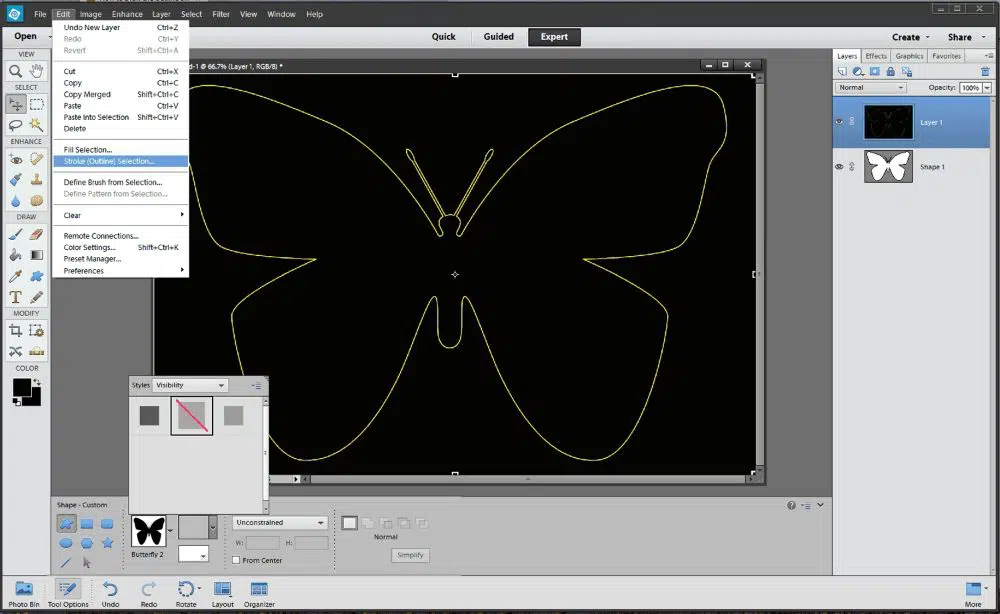Image resolution: width=1000 pixels, height=614 pixels.
Task: Select the Crop tool
Action: tap(16, 330)
